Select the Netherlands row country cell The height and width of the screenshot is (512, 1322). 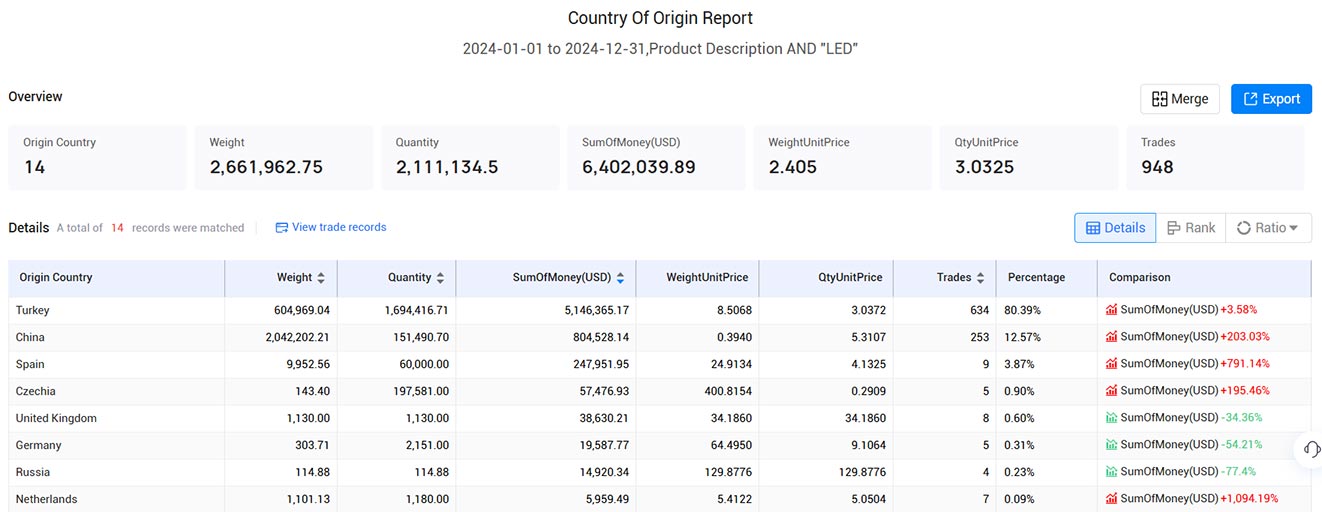point(117,499)
